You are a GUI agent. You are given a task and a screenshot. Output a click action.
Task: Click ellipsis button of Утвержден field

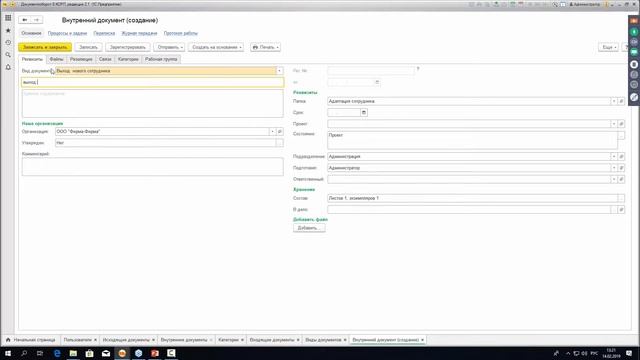point(280,143)
